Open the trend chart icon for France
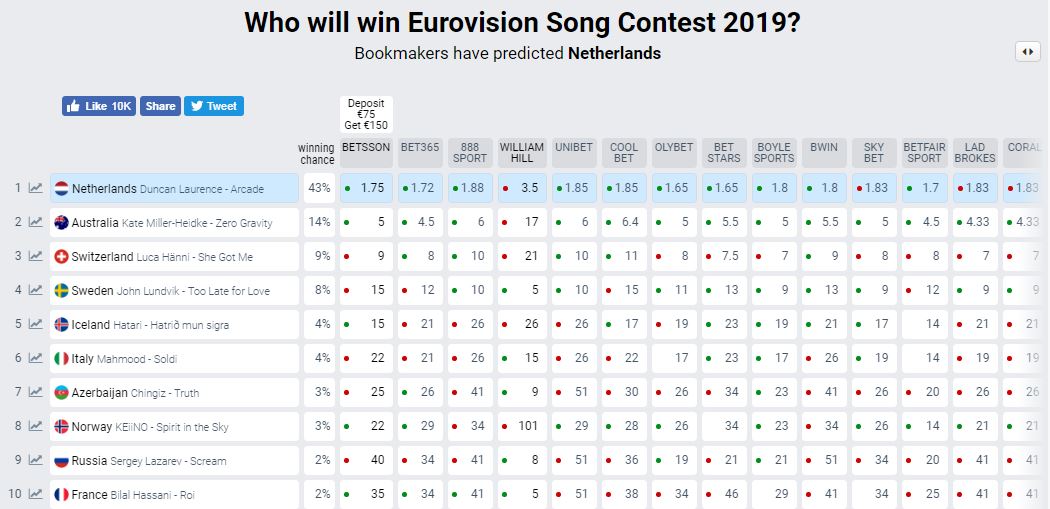 (x=35, y=494)
